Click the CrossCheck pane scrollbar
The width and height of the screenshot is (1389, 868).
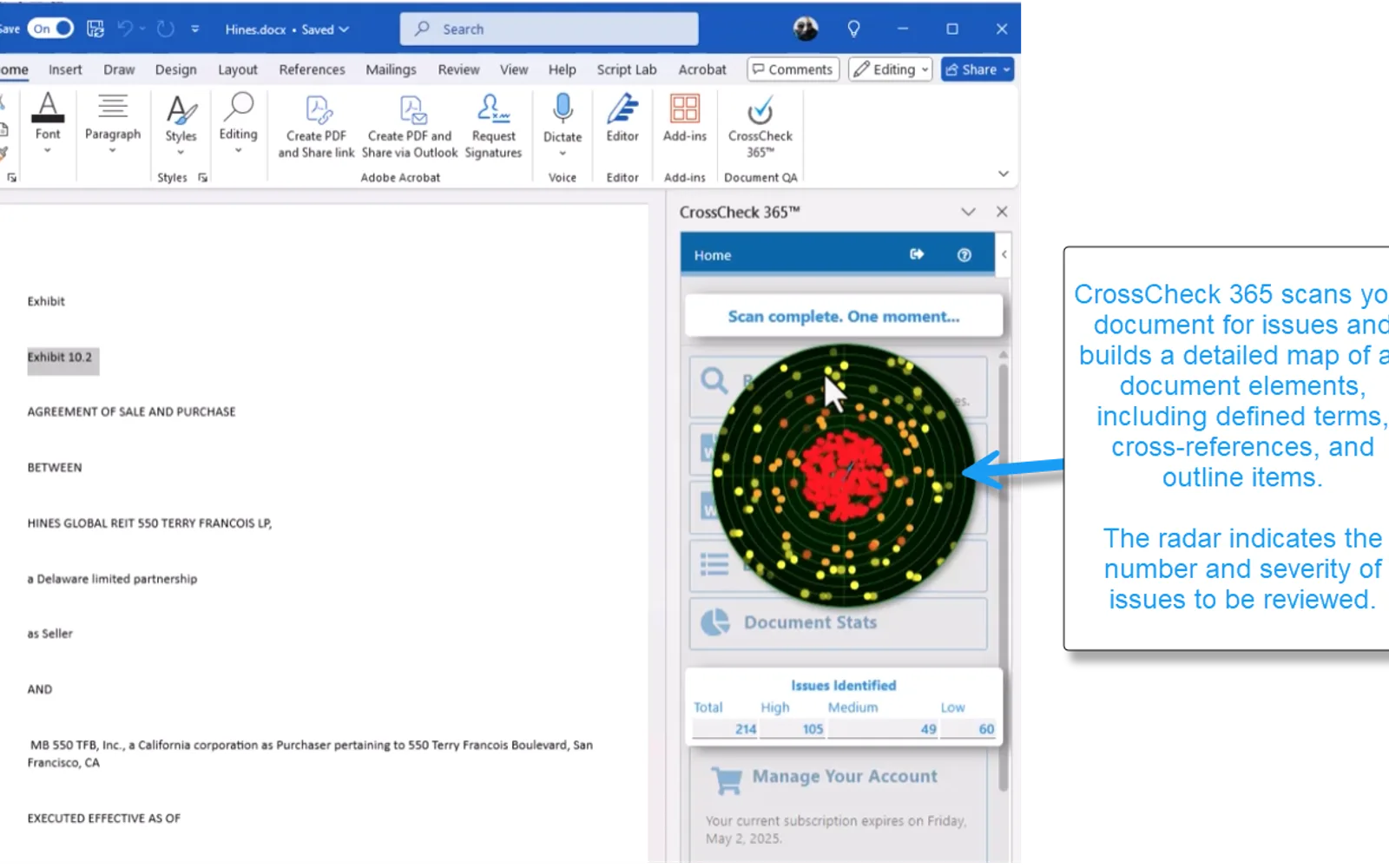[x=1004, y=577]
